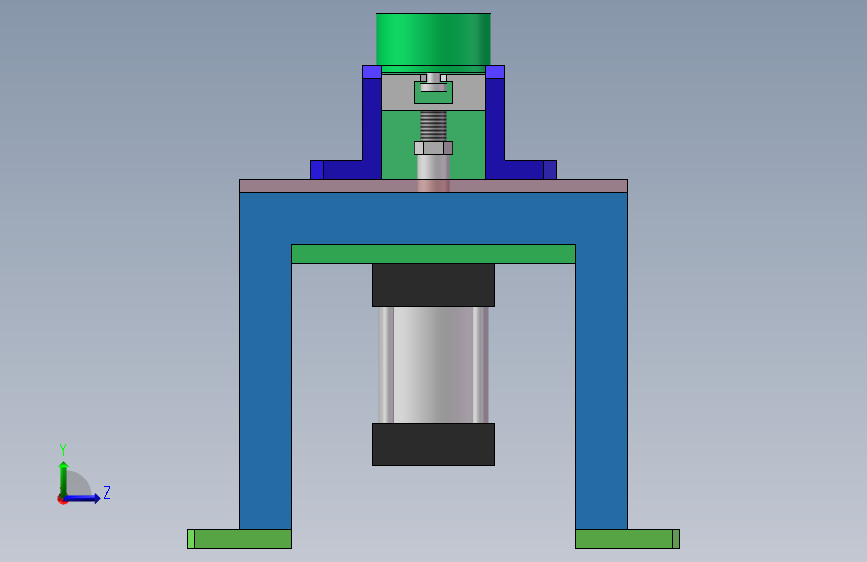Screen dimensions: 867x562
Task: Select the green Y axis arrow
Action: coord(64,479)
